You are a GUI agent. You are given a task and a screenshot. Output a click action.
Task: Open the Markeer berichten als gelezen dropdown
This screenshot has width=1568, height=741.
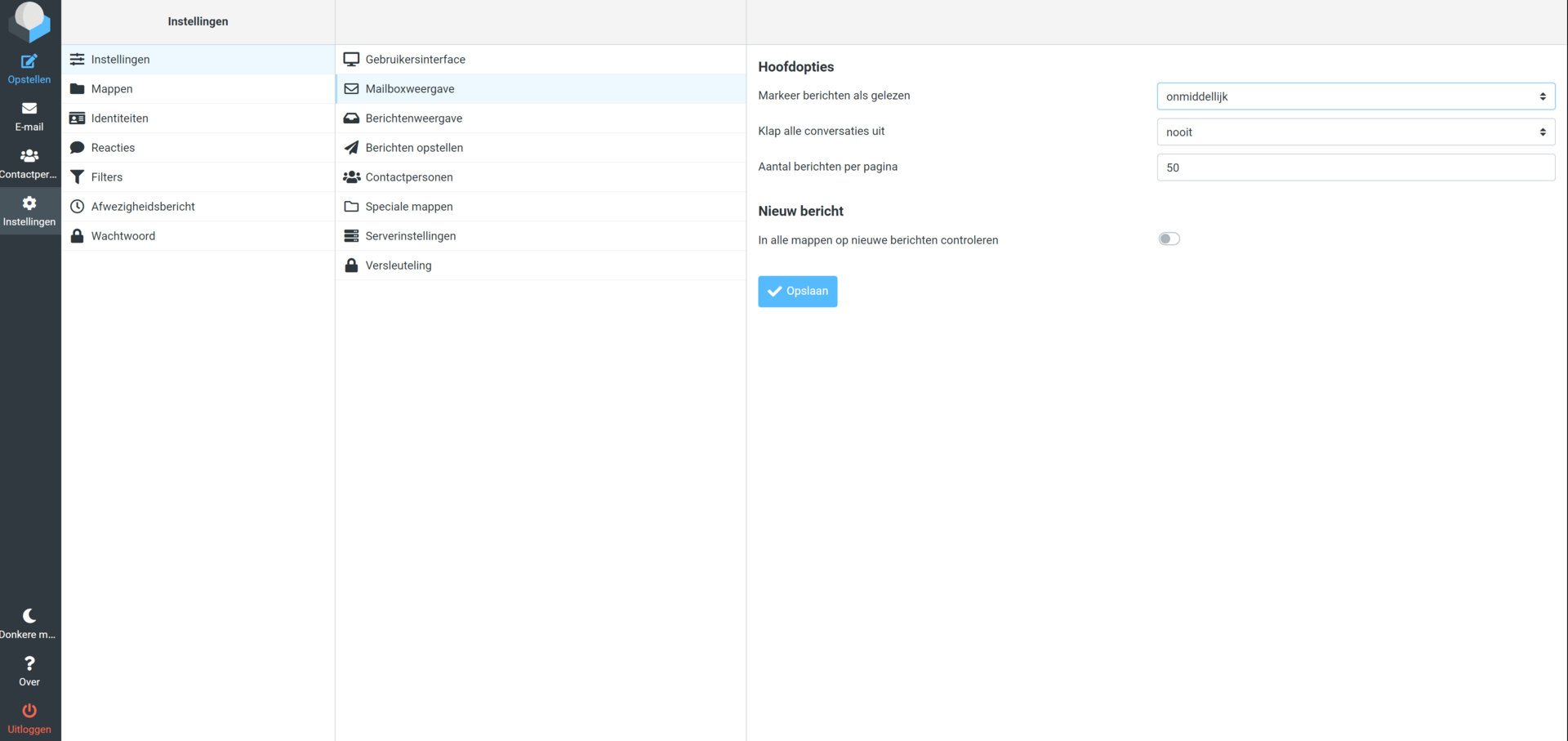[x=1356, y=96]
